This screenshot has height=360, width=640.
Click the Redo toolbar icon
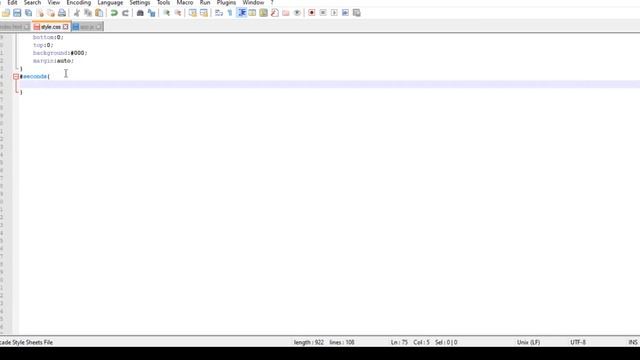pyautogui.click(x=125, y=13)
